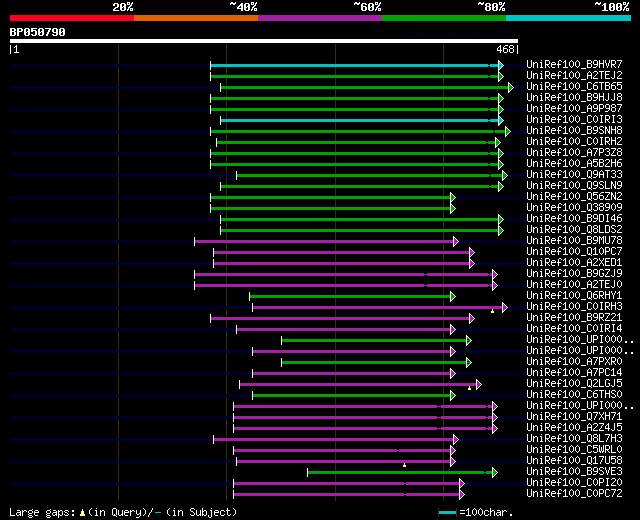Click the cyan alignment bar for B9HVR7
Viewport: 640px width, 520px height.
[x=354, y=65]
